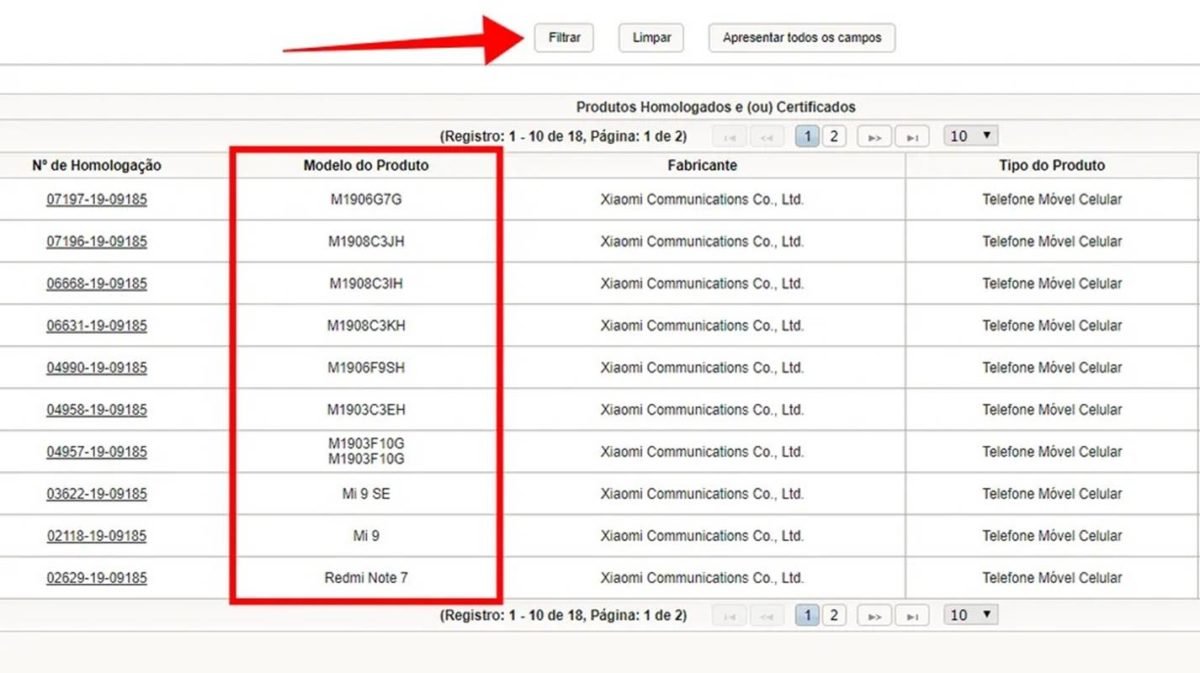Select page 2 in top pager
The height and width of the screenshot is (673, 1200).
834,136
